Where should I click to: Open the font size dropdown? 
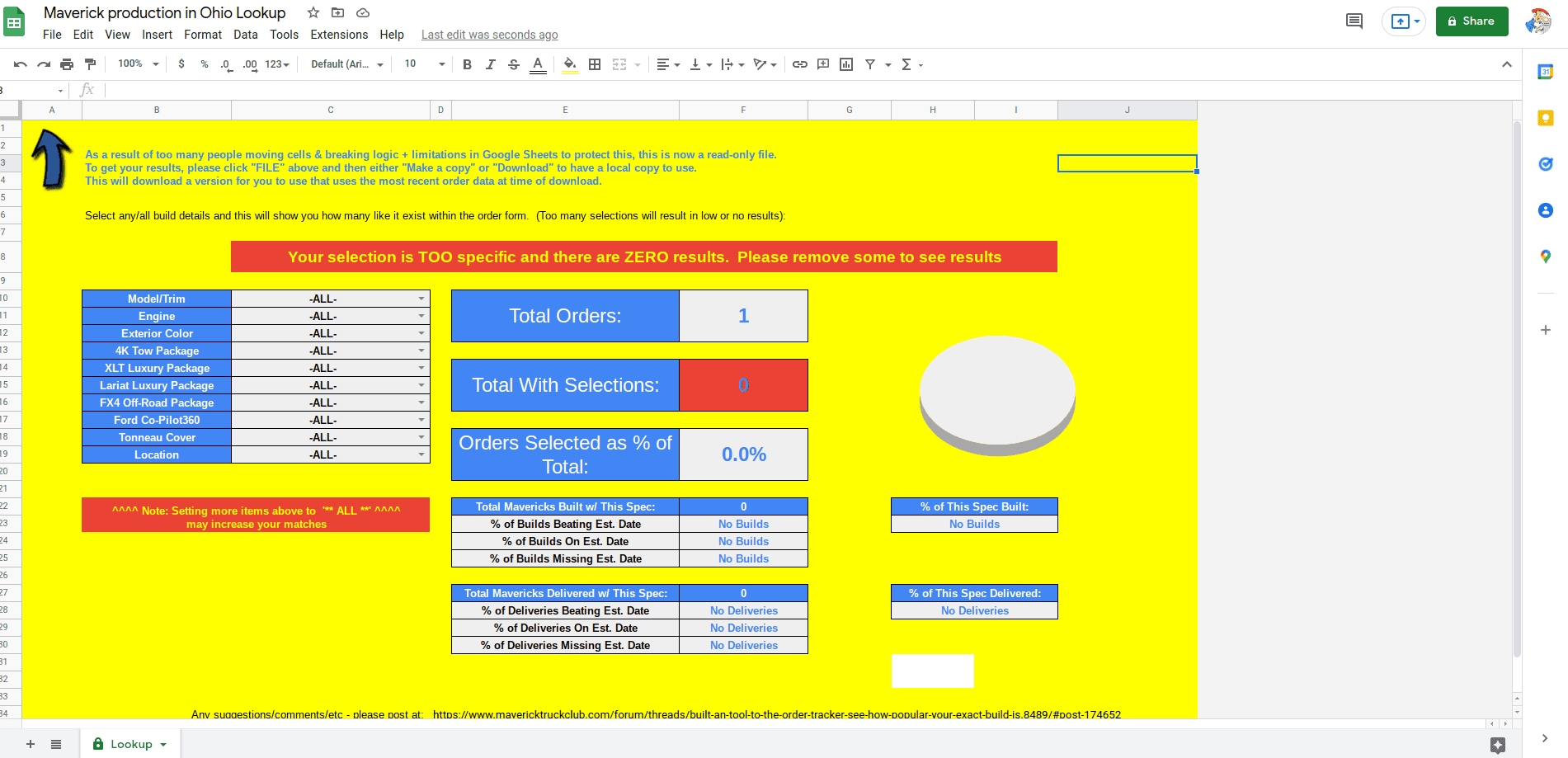tap(424, 64)
